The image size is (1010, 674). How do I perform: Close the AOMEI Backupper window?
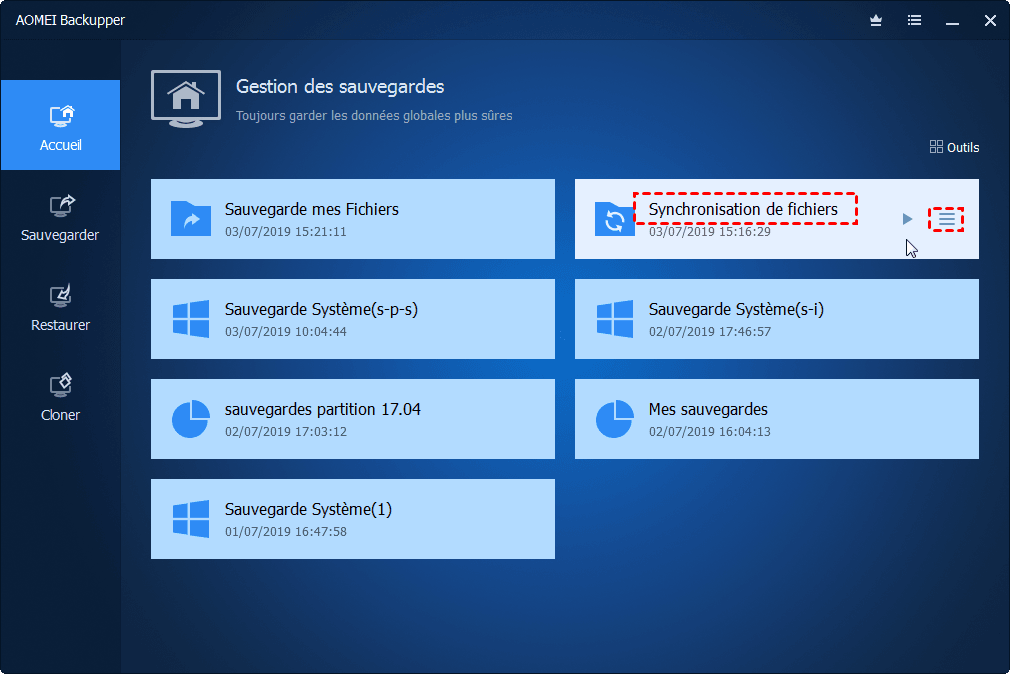click(x=991, y=21)
